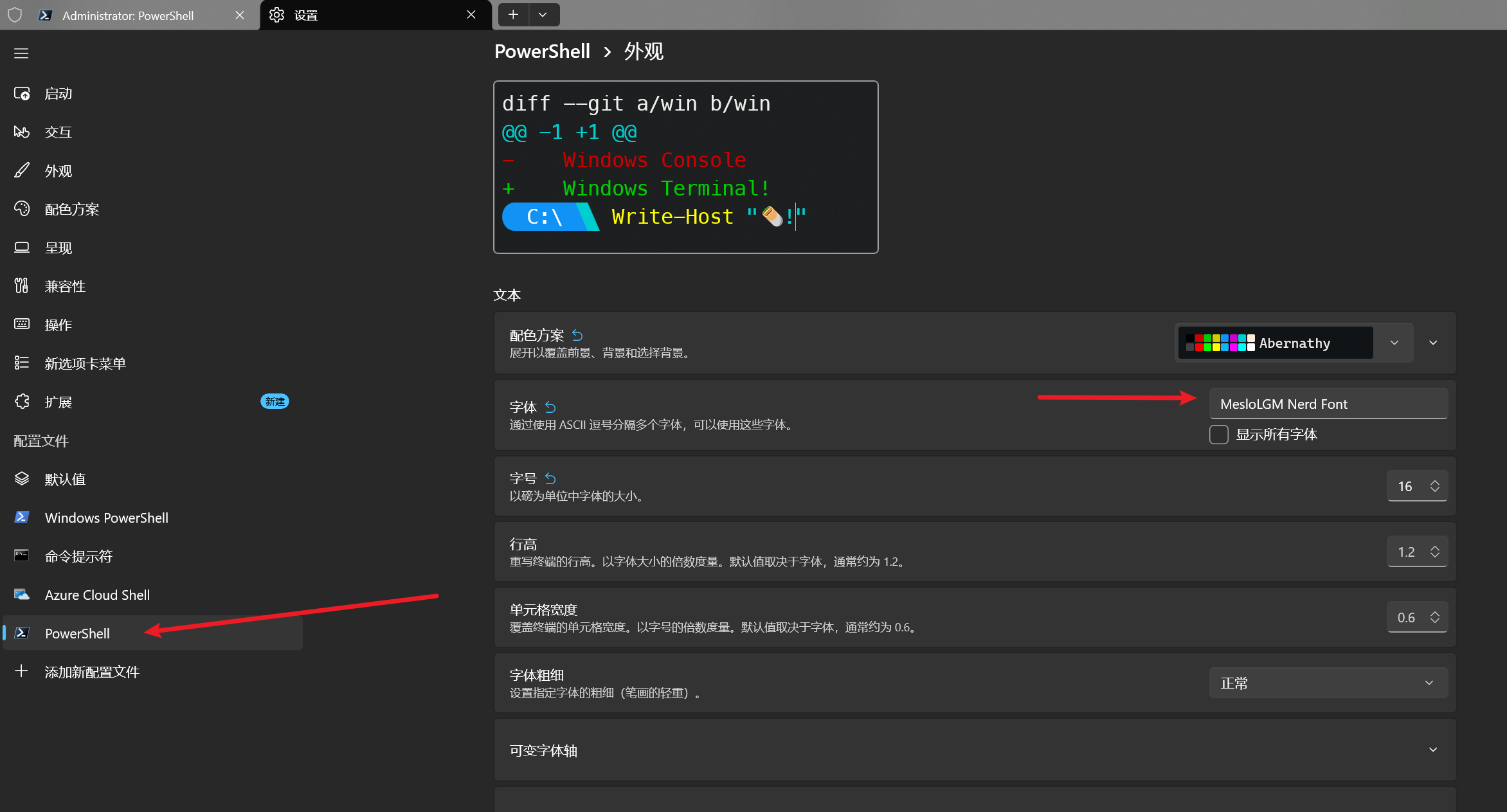
Task: Click the cloud icon beside Azure Cloud Shell
Action: point(22,595)
